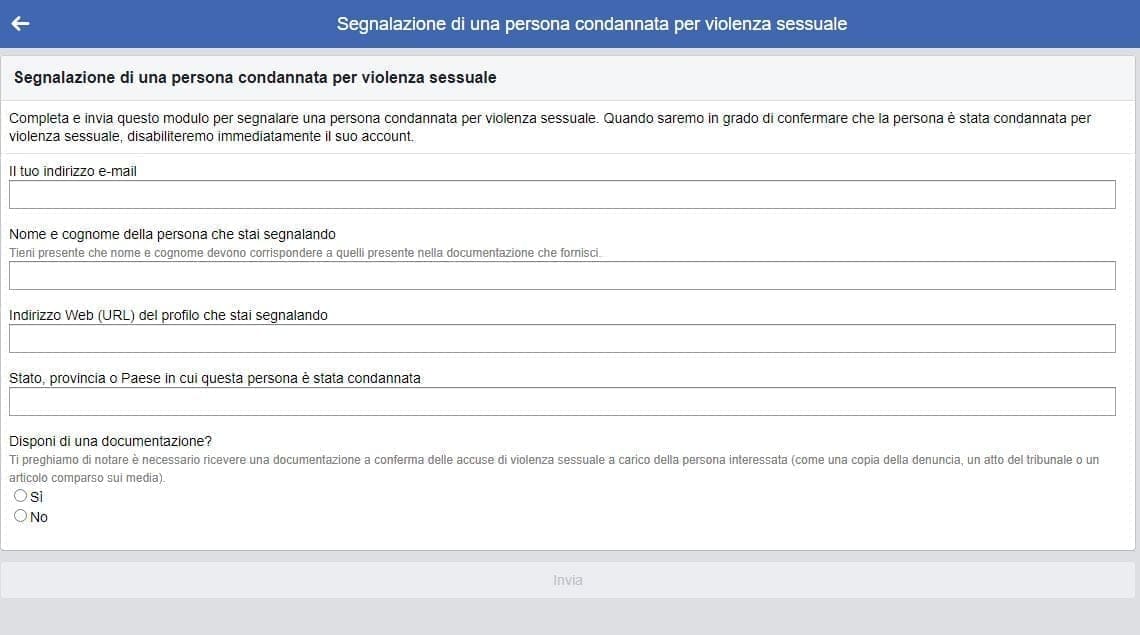Viewport: 1140px width, 635px height.
Task: Focus the 'Il tuo indirizzo e-mail' input field
Action: tap(562, 194)
